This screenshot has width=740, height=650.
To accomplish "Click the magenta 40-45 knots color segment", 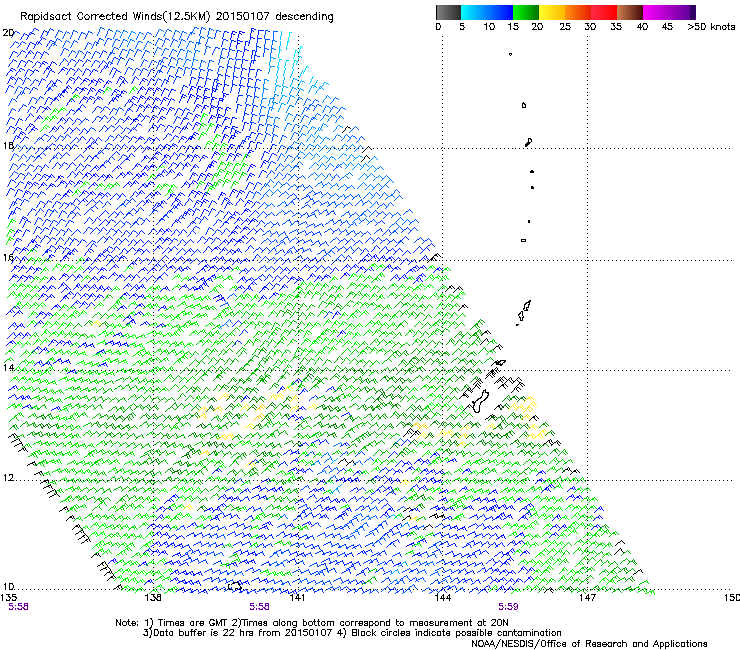I will [656, 12].
